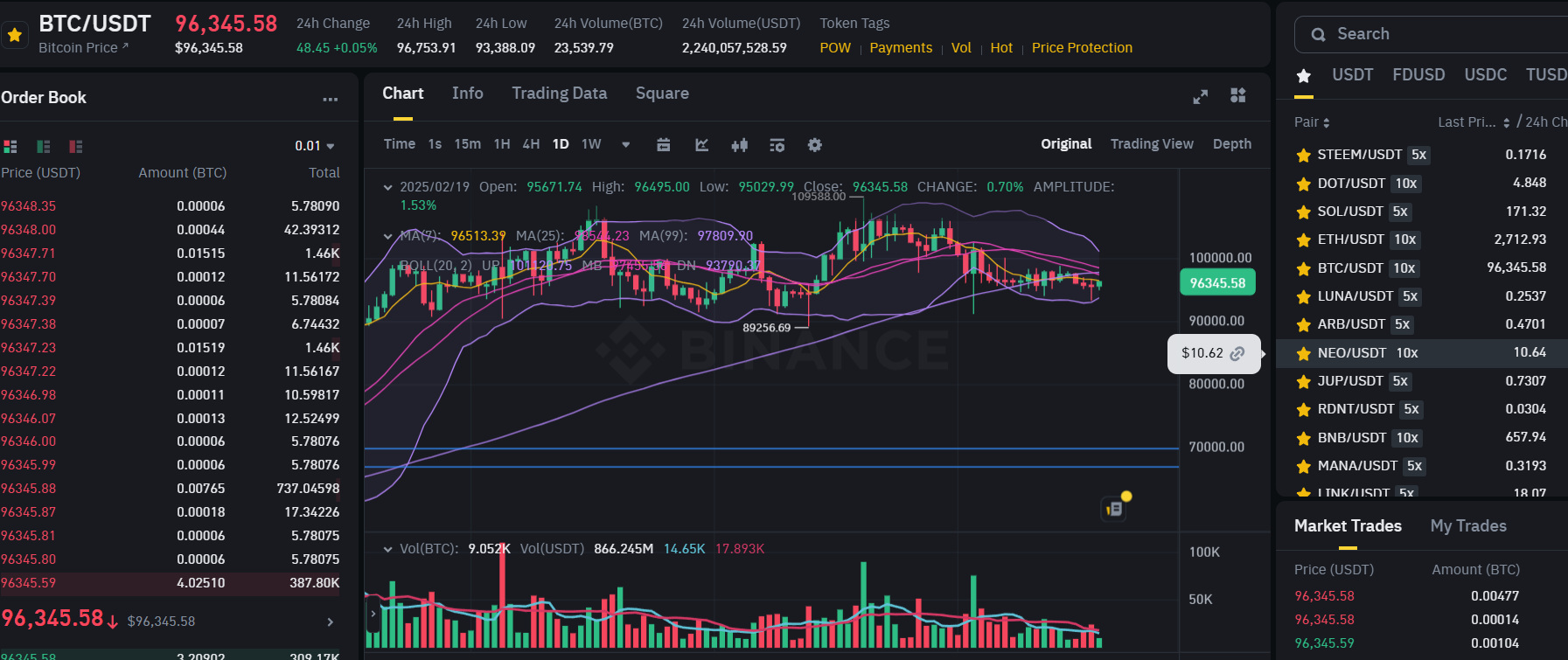Unfavorite ETH/USDT star

click(x=1303, y=240)
